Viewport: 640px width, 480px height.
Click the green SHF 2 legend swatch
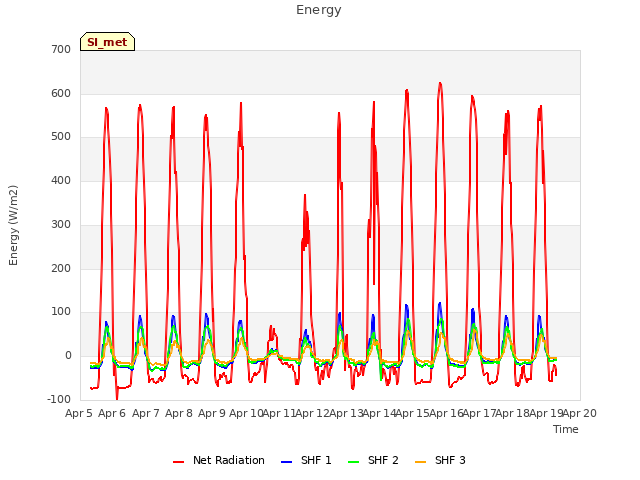click(353, 462)
